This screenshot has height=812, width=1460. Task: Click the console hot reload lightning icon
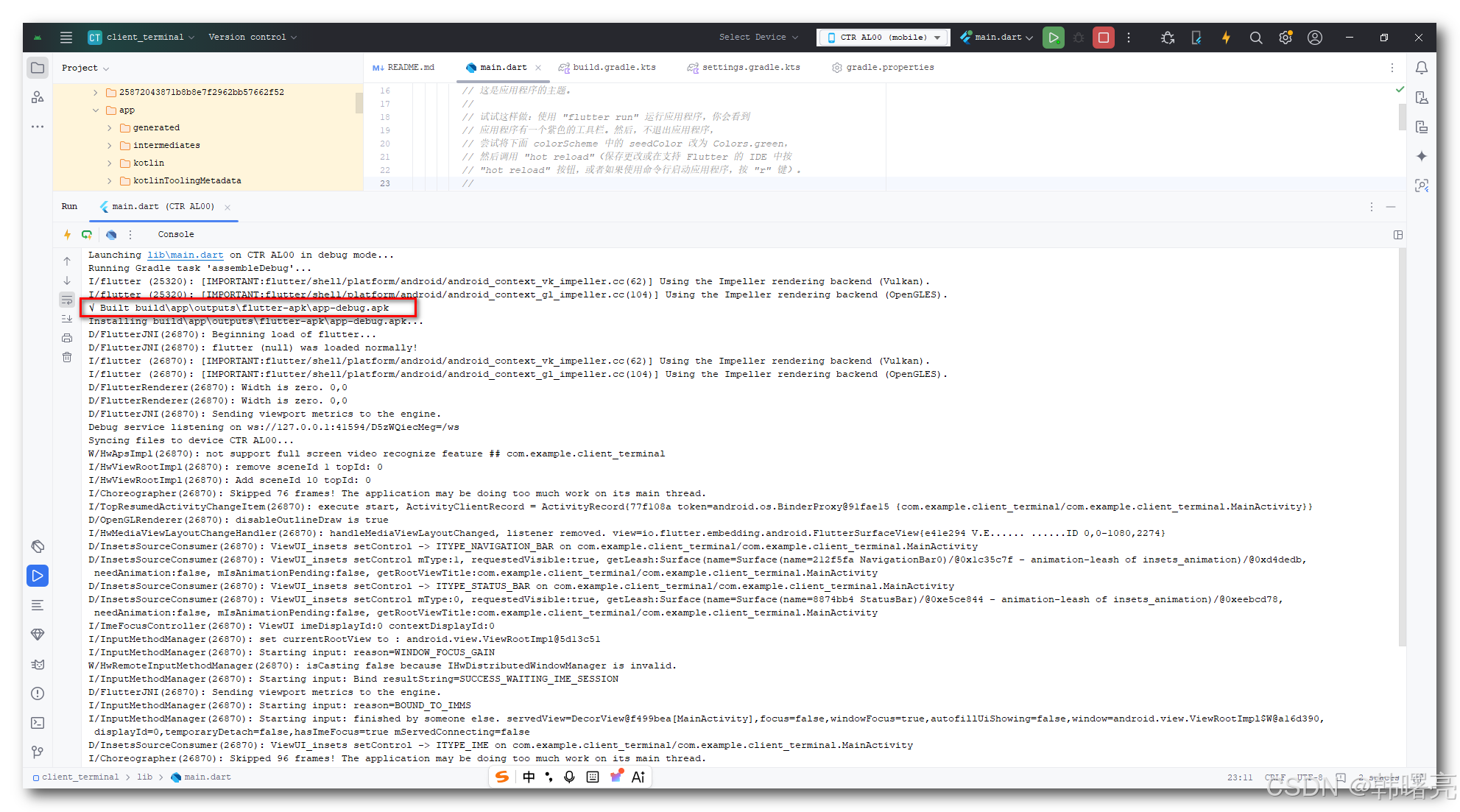pyautogui.click(x=67, y=234)
